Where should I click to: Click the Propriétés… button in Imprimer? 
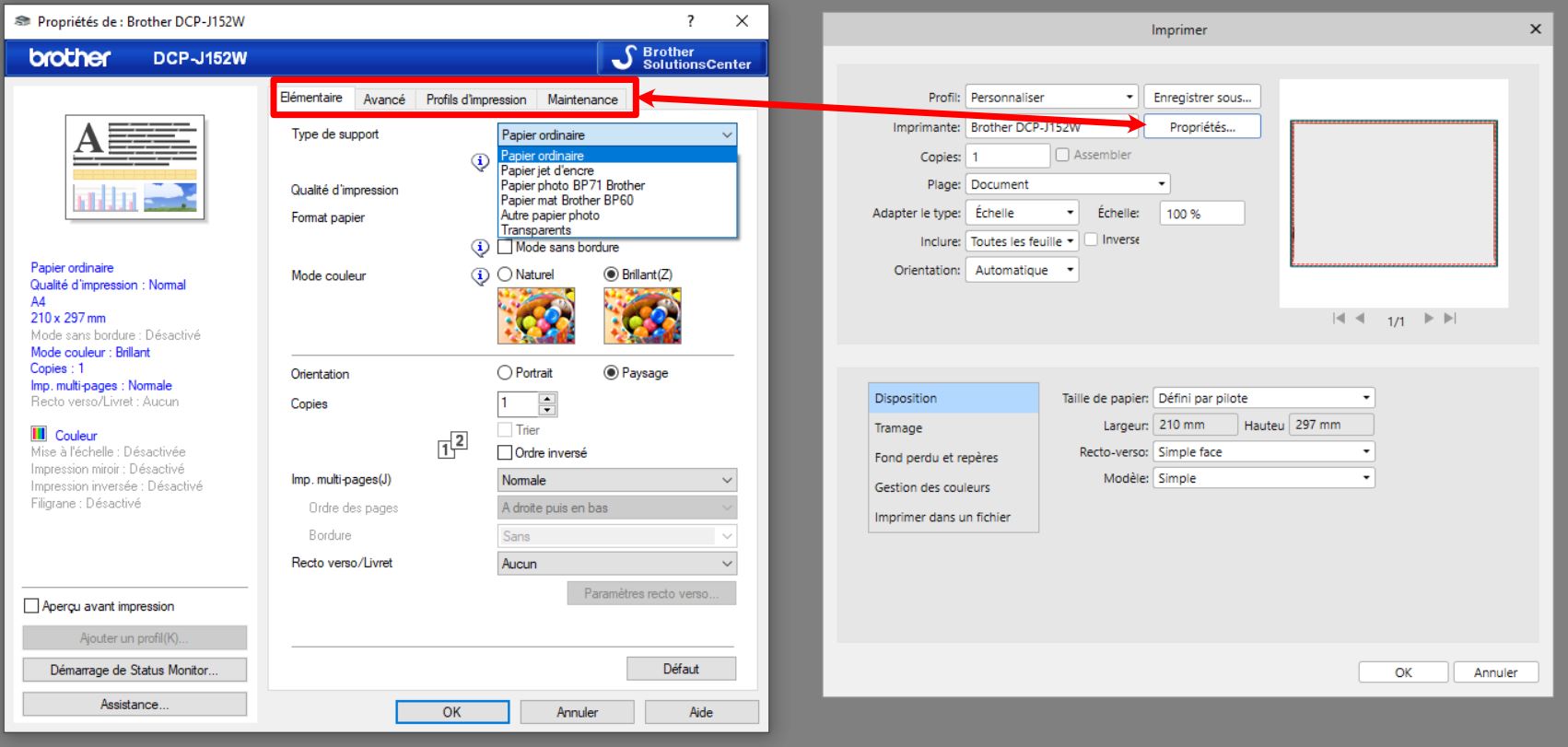point(1202,127)
